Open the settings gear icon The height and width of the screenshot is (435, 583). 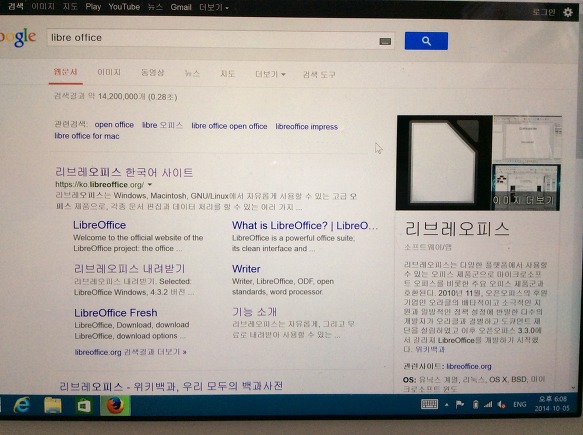[x=568, y=12]
